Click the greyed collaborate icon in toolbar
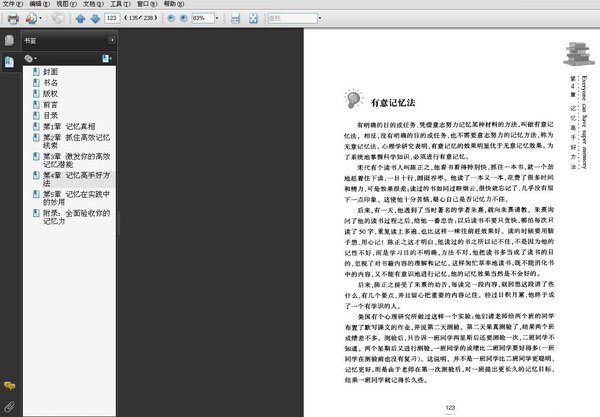 pyautogui.click(x=58, y=18)
